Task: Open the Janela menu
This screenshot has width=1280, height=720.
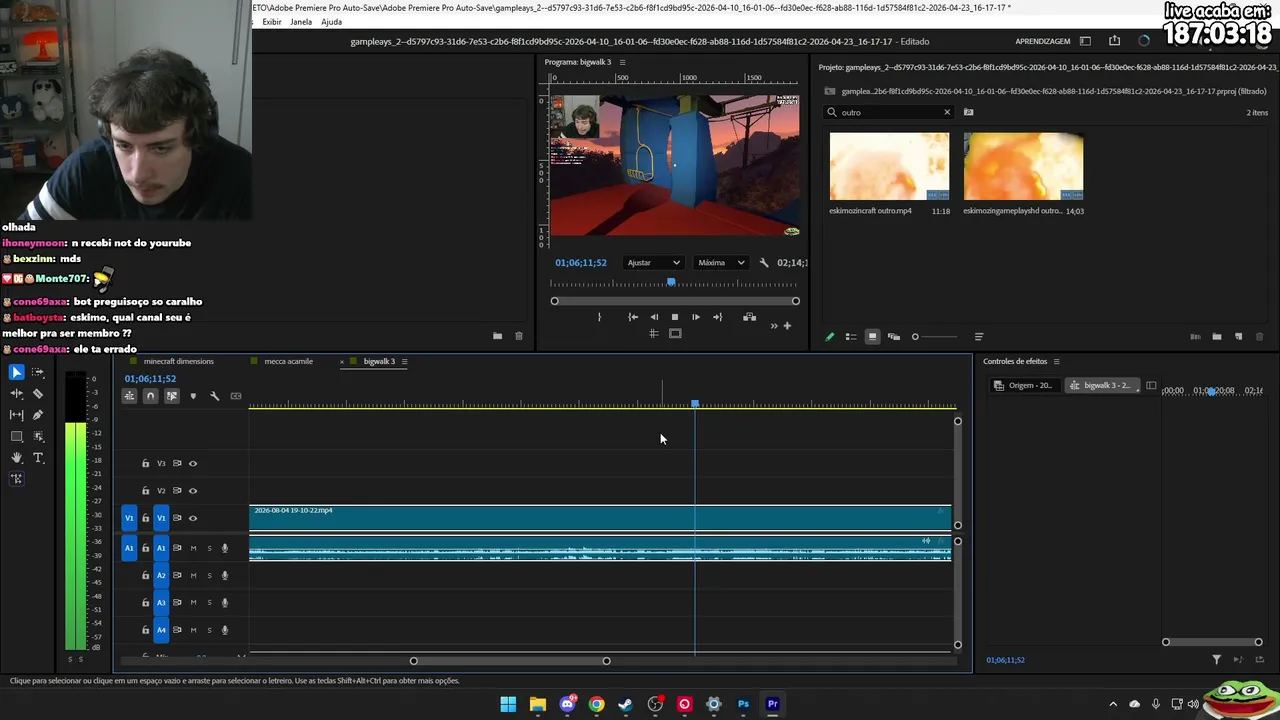Action: point(301,22)
